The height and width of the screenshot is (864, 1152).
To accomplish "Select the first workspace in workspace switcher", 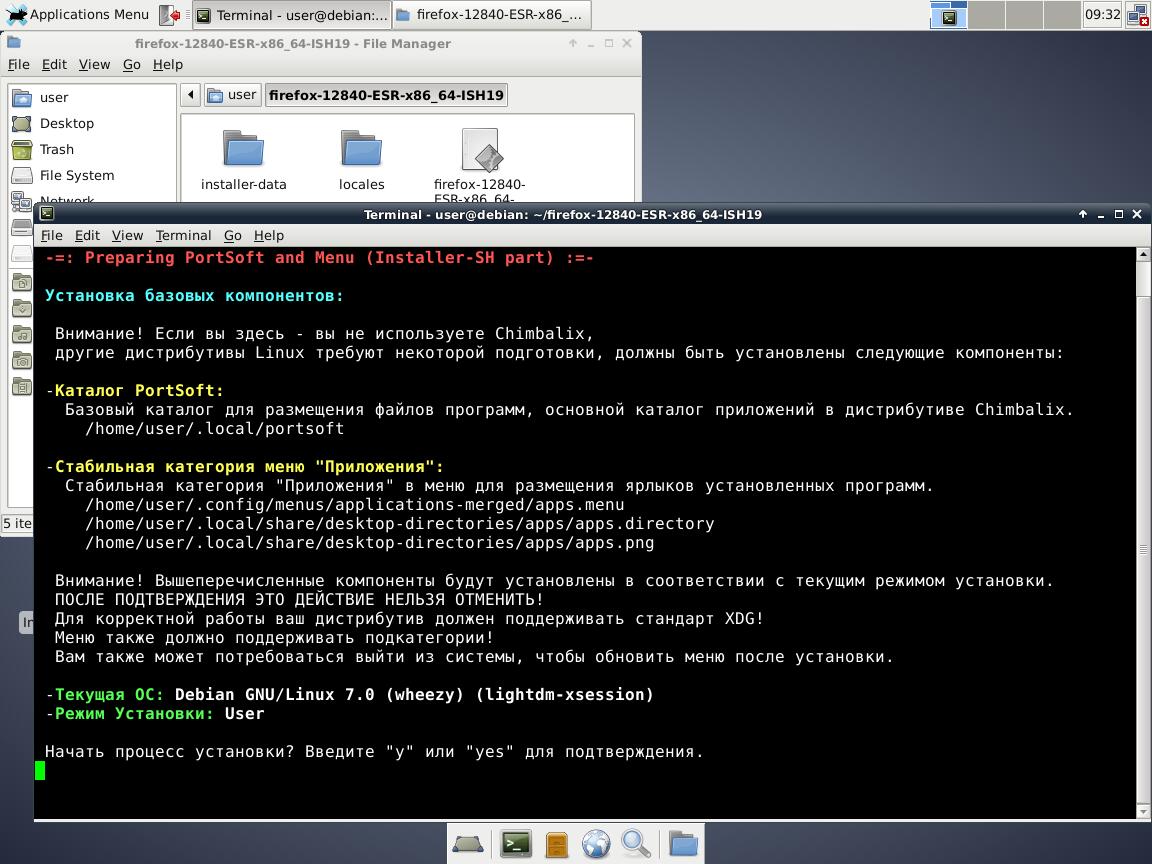I will 948,15.
